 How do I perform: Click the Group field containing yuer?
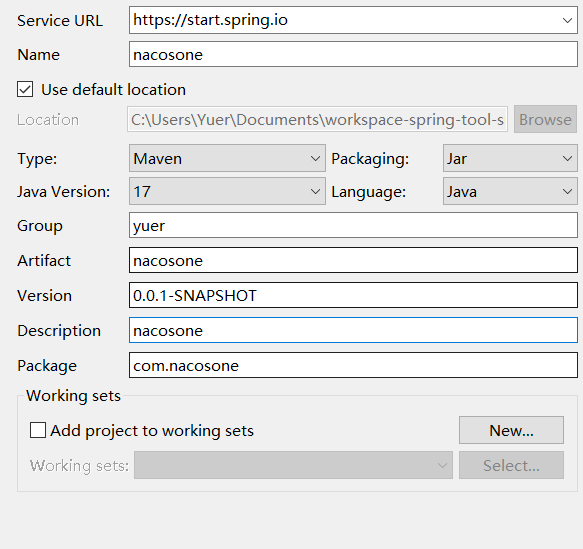tap(353, 225)
